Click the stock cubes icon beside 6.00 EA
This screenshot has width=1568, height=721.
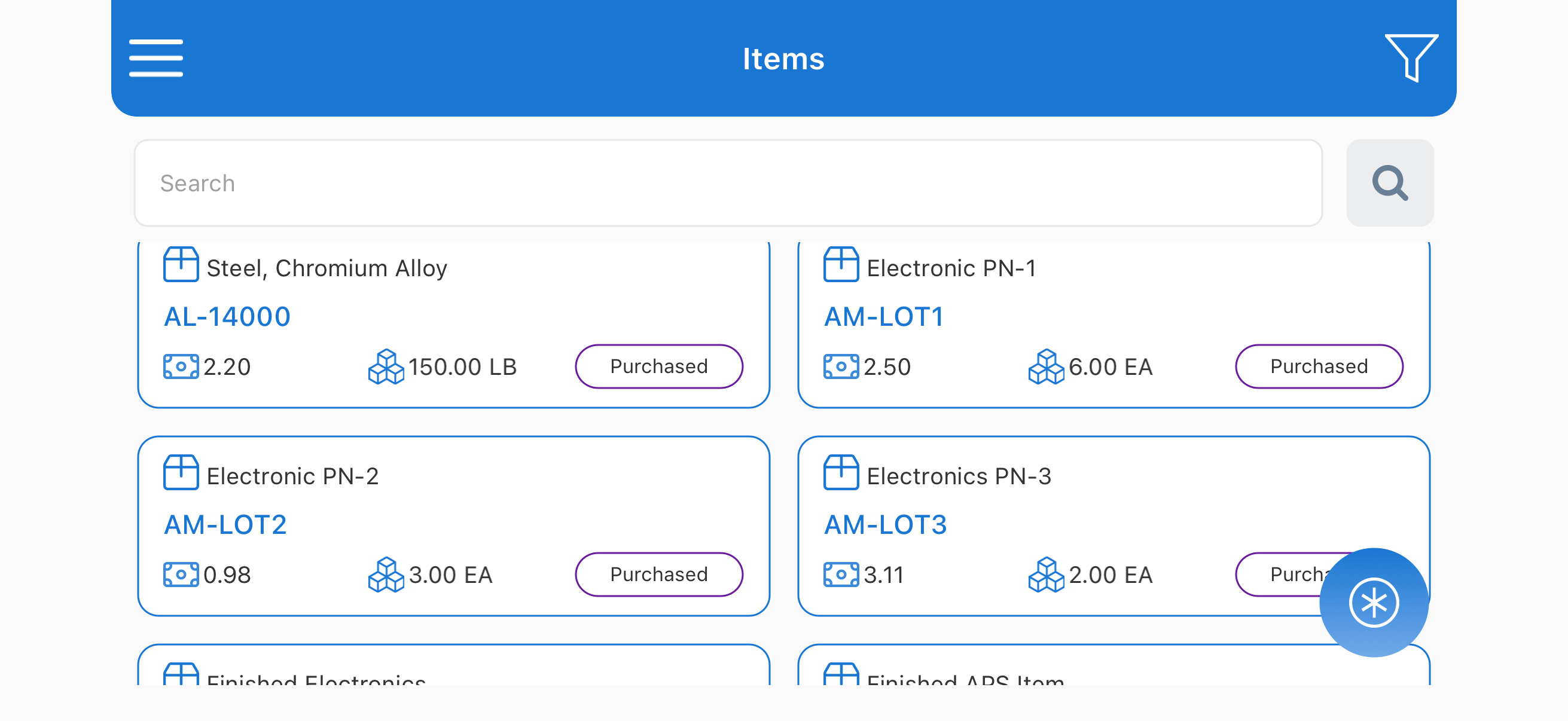pos(1047,367)
